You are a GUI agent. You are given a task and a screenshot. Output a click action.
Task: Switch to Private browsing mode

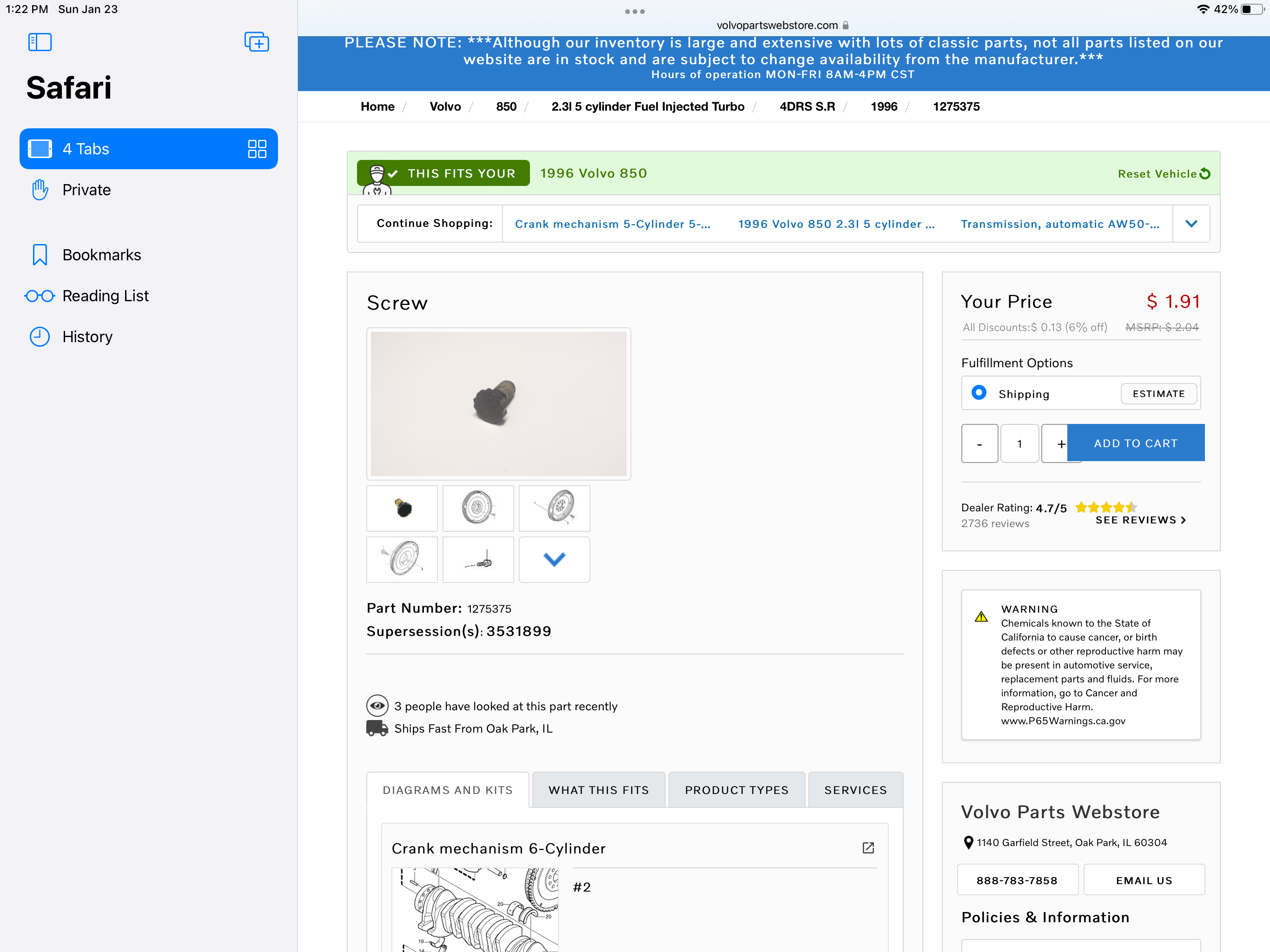[x=86, y=190]
